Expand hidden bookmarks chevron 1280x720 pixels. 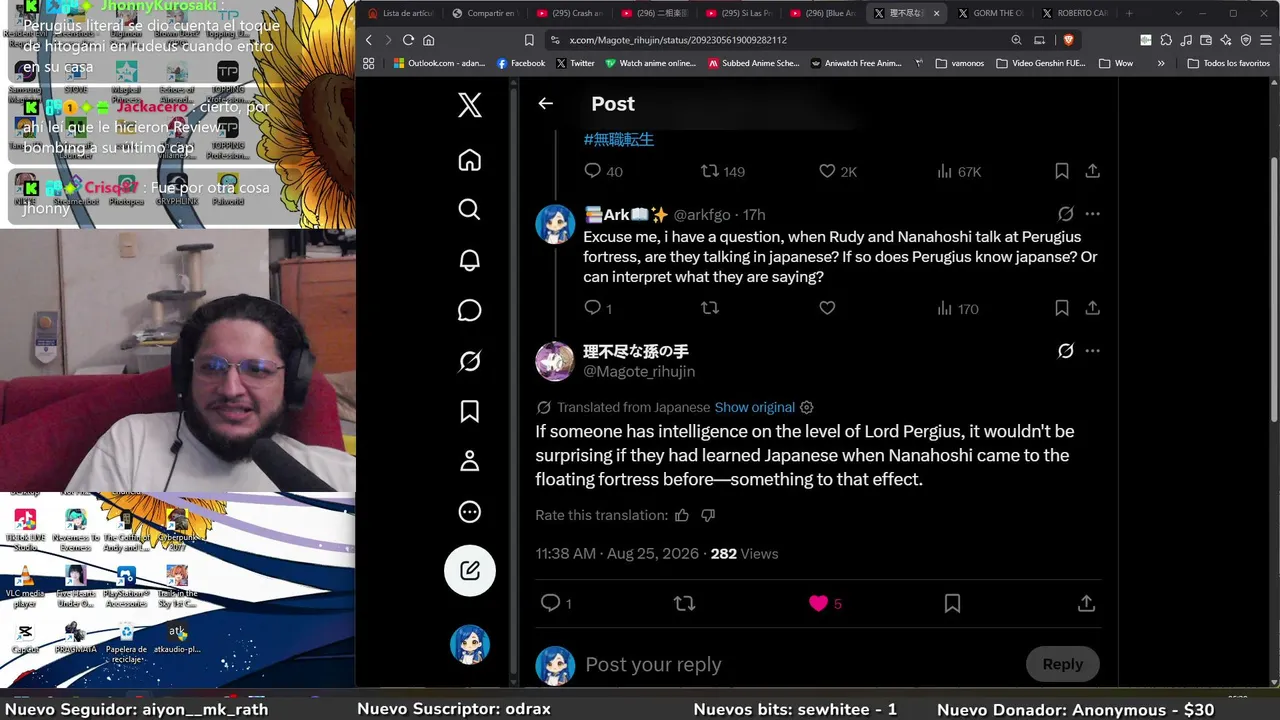click(1161, 63)
